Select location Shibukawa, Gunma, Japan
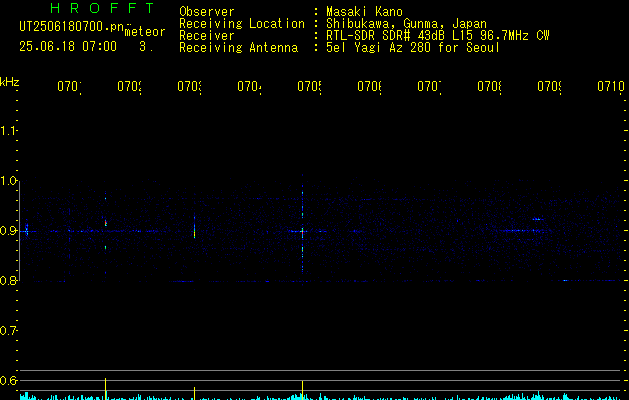The height and width of the screenshot is (400, 629). coord(406,24)
